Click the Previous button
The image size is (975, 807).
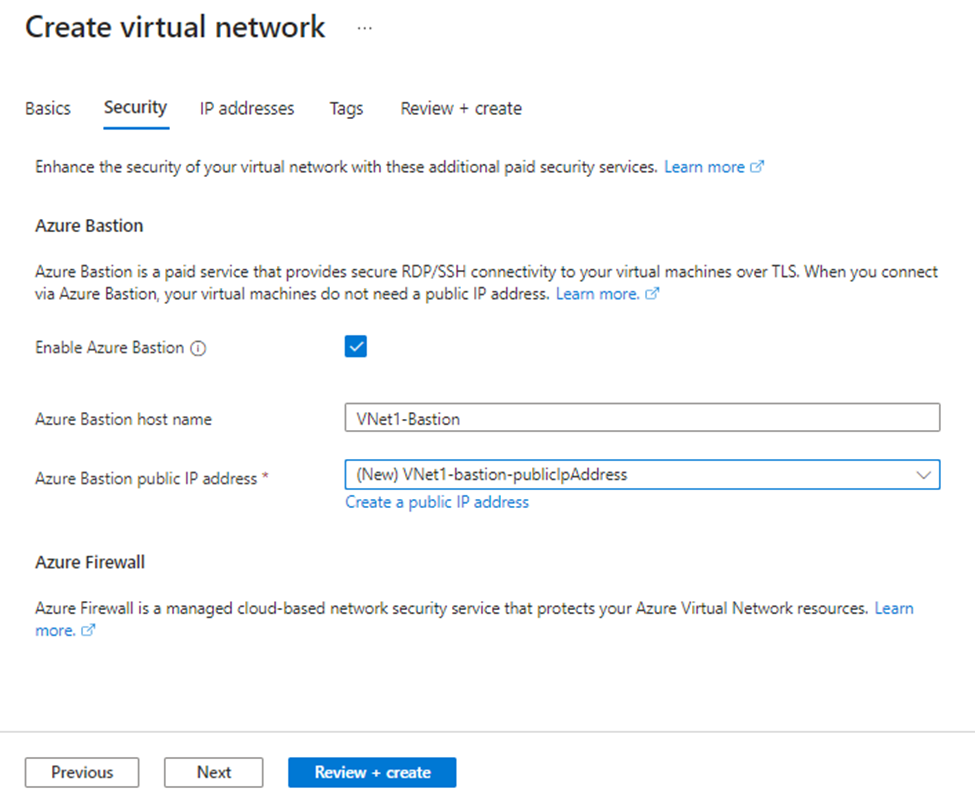pyautogui.click(x=81, y=772)
